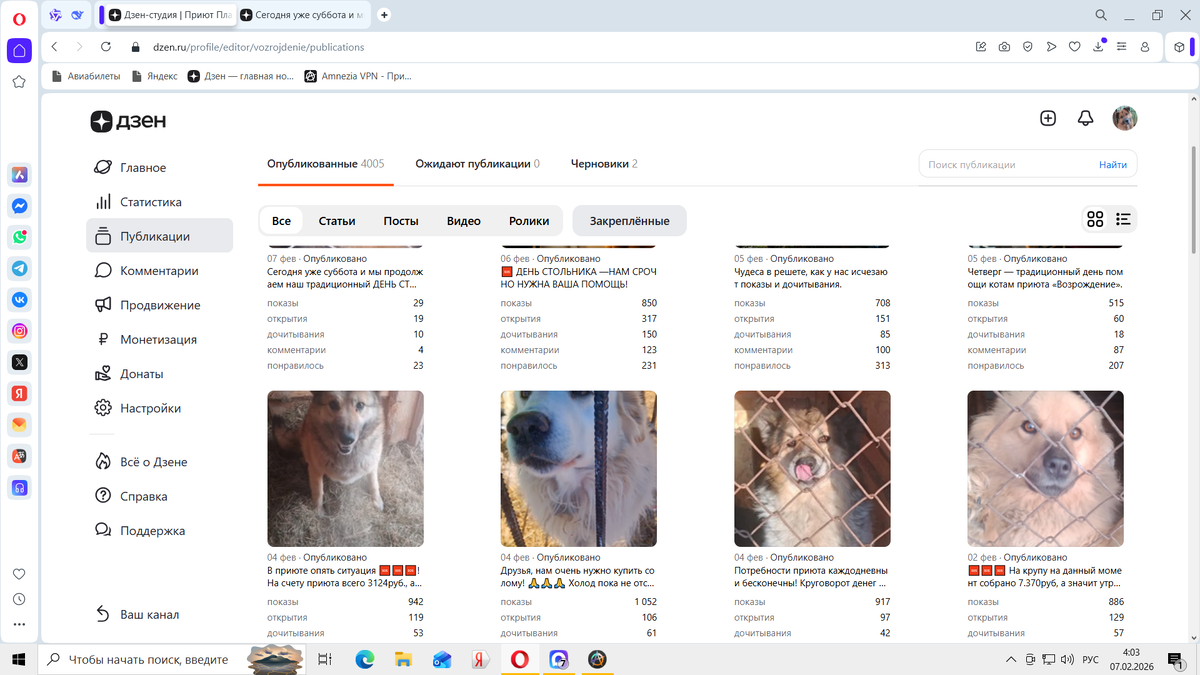Open Opera bookmarks heart in toolbar
Viewport: 1200px width, 675px height.
1075,47
